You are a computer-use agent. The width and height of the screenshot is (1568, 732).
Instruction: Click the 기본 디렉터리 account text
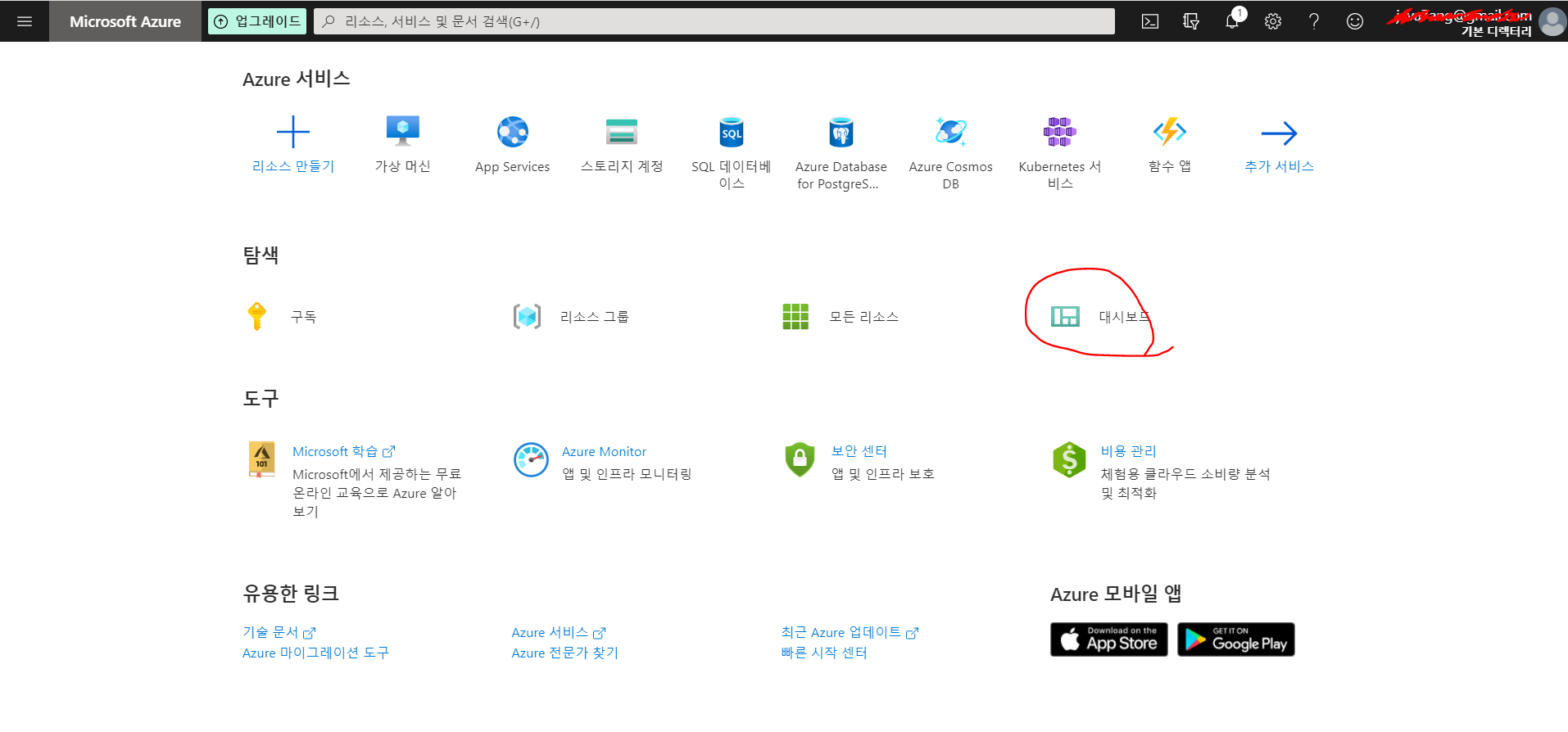pos(1497,31)
